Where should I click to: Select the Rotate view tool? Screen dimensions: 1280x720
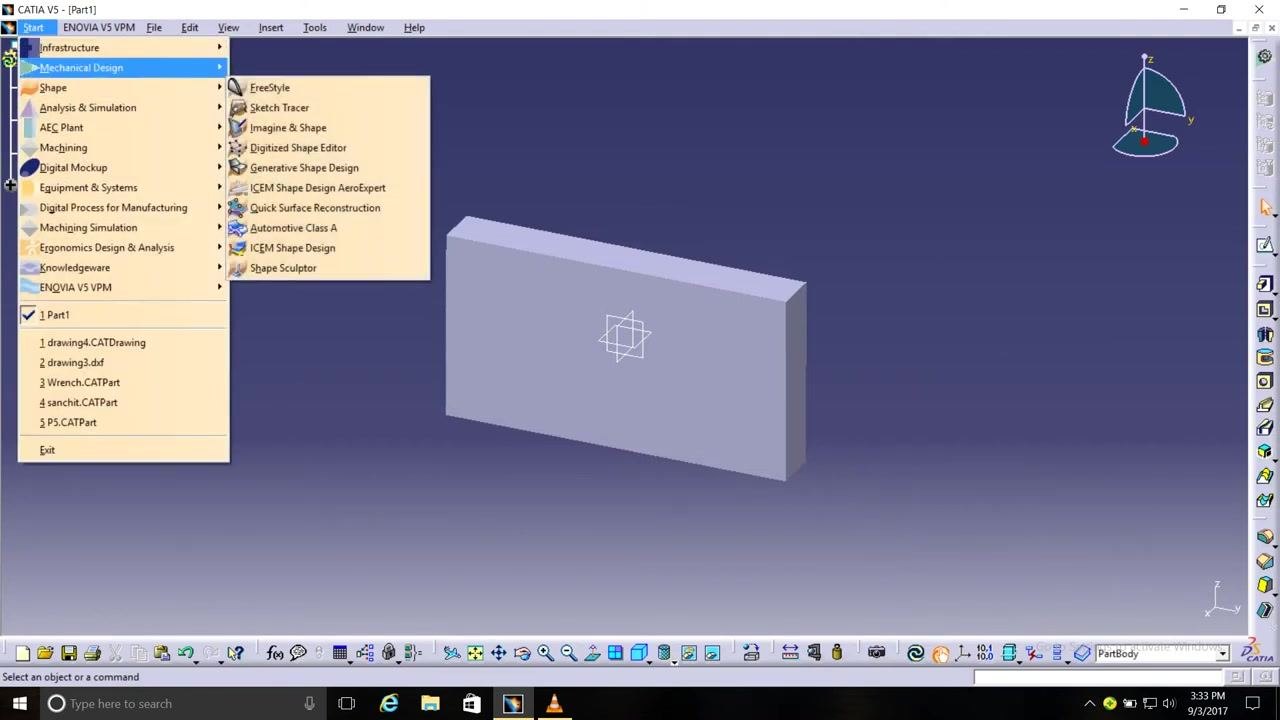[521, 653]
